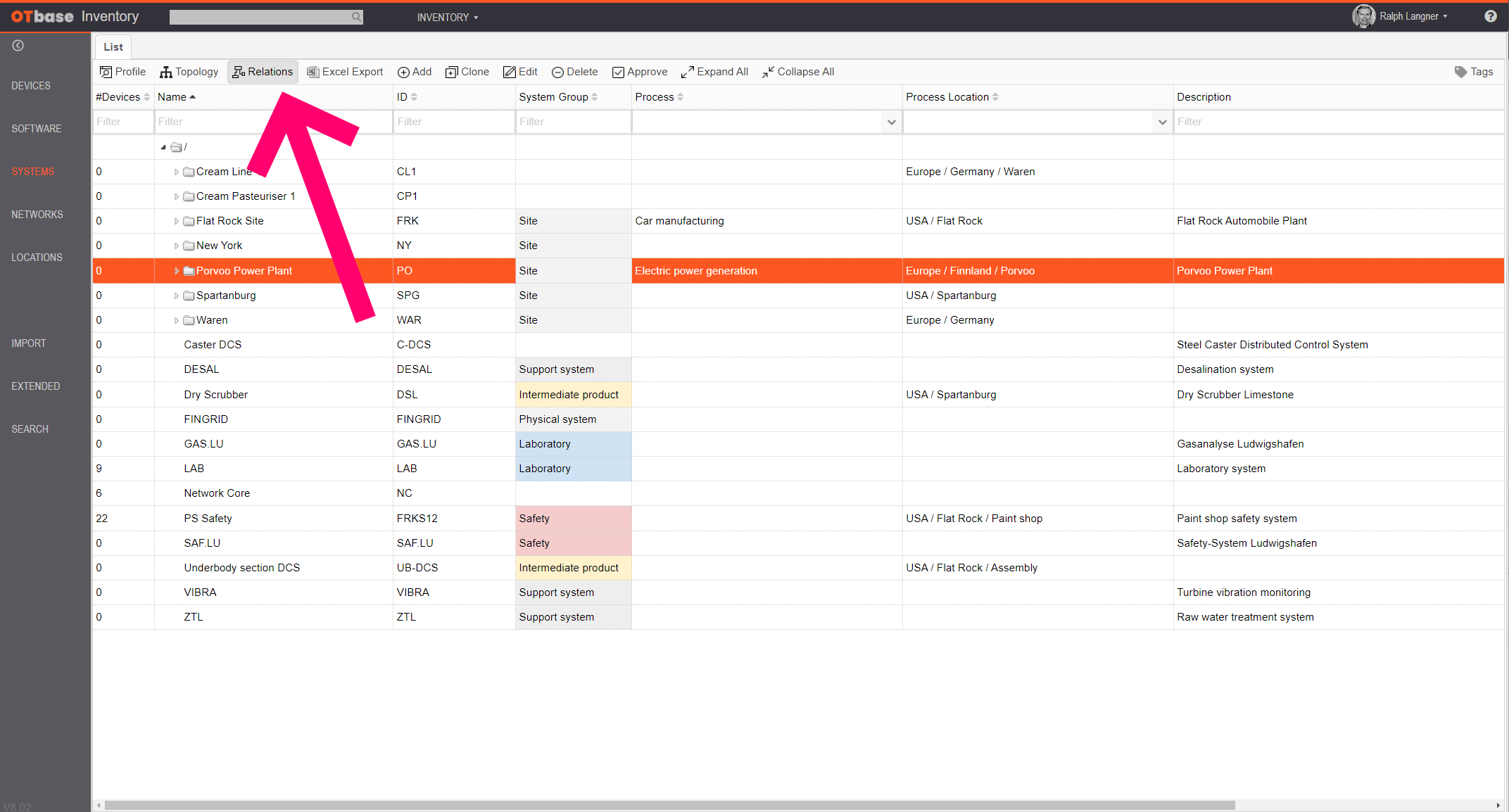The width and height of the screenshot is (1509, 812).
Task: Click Safety group cell for SAF.LU
Action: [x=574, y=543]
